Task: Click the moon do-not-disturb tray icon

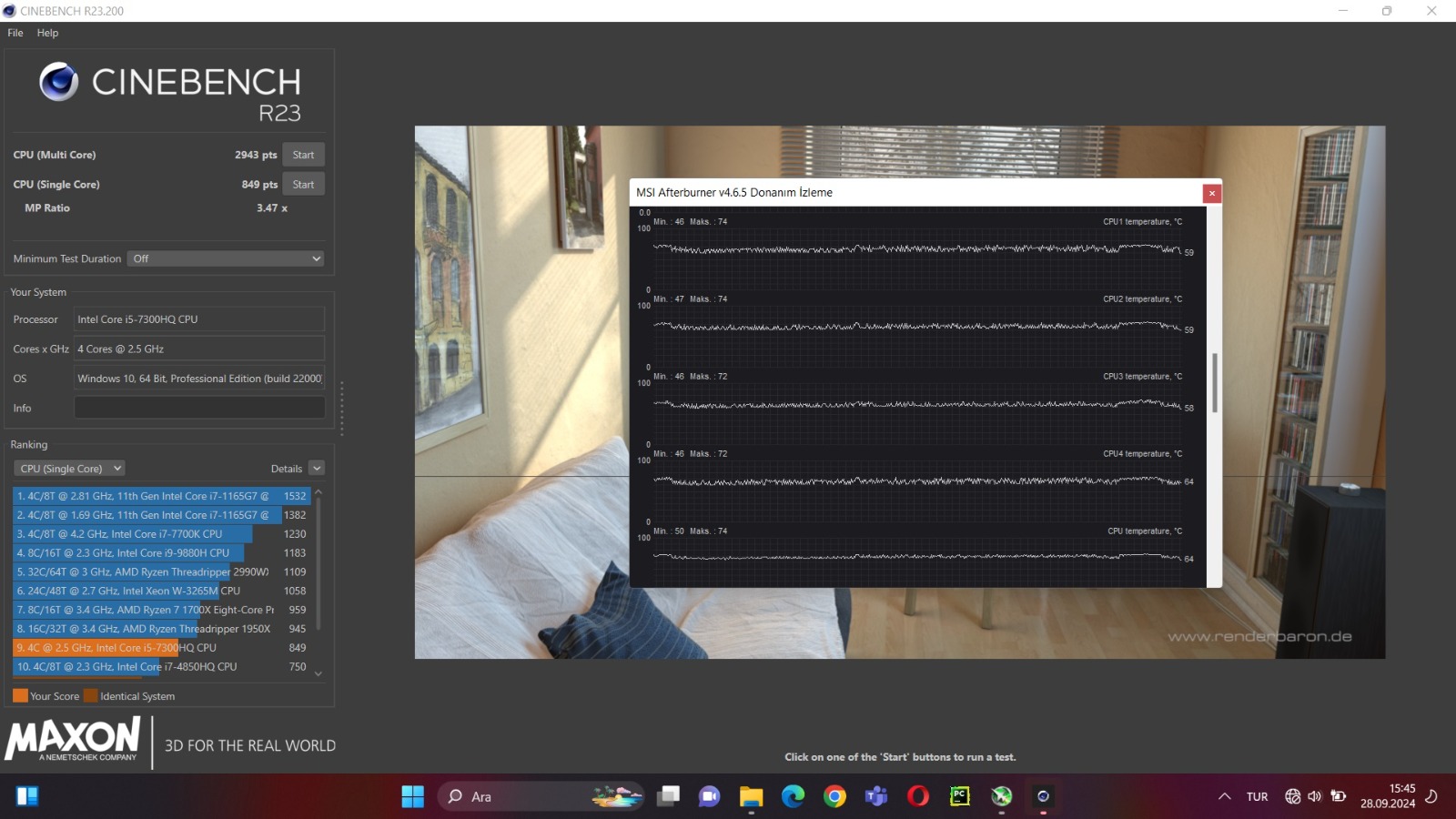Action: (x=1431, y=796)
